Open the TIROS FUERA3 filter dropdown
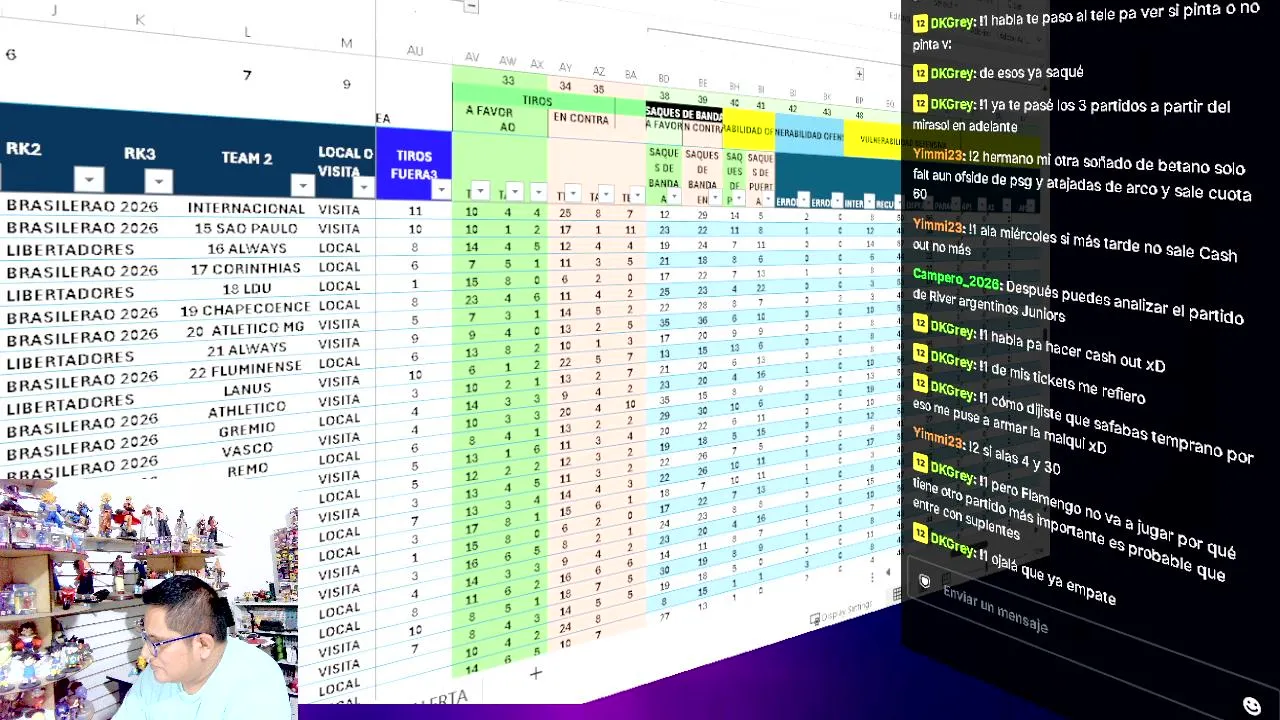This screenshot has height=720, width=1280. point(440,189)
